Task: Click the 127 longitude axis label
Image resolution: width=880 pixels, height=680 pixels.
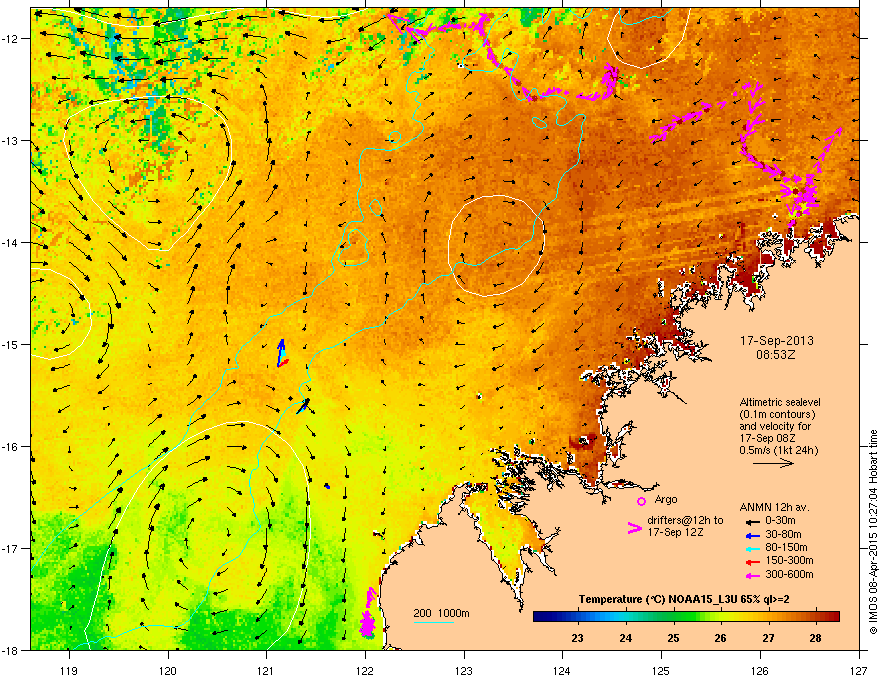Action: coord(859,670)
